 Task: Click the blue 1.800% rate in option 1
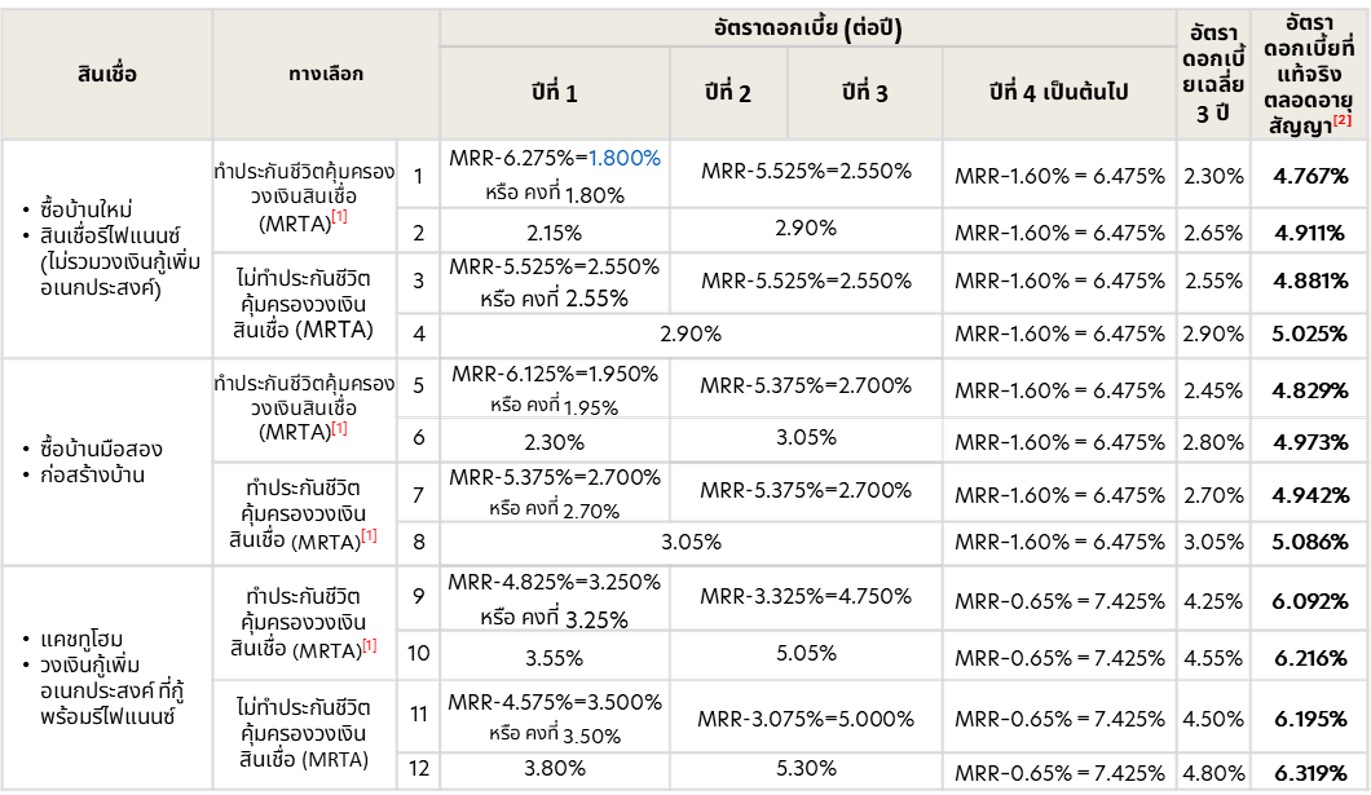point(623,157)
